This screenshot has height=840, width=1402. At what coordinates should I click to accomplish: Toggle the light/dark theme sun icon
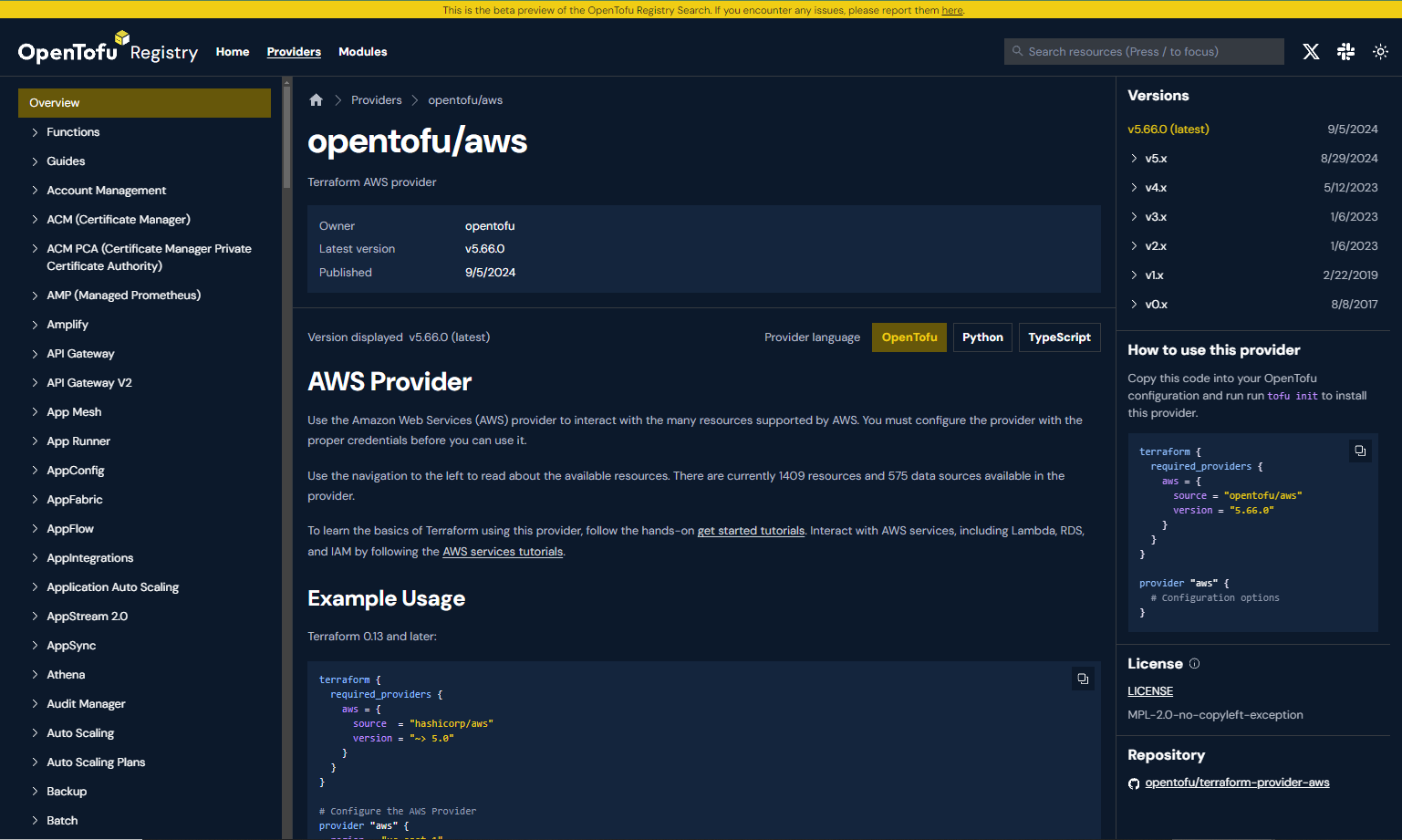tap(1380, 52)
